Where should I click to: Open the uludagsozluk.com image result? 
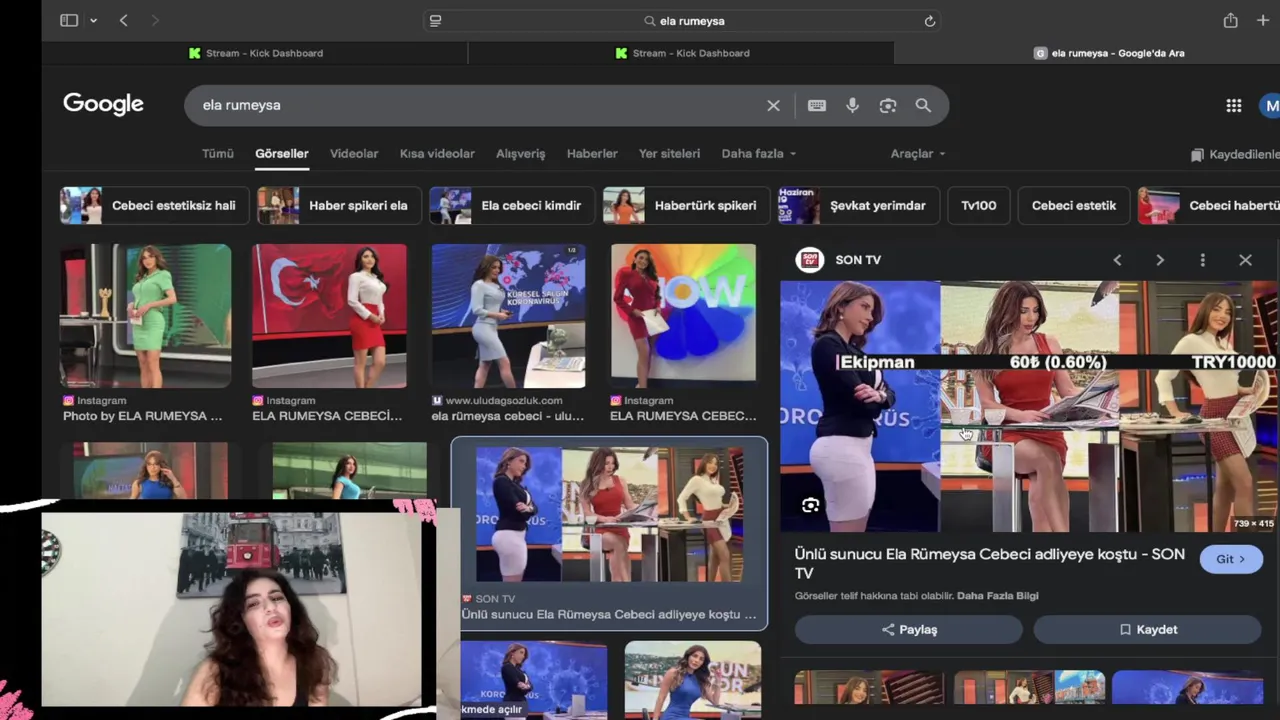(508, 315)
